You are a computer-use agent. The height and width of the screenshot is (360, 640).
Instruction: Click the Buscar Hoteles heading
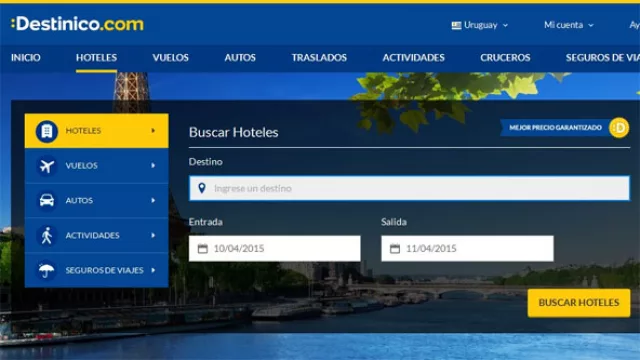(233, 132)
